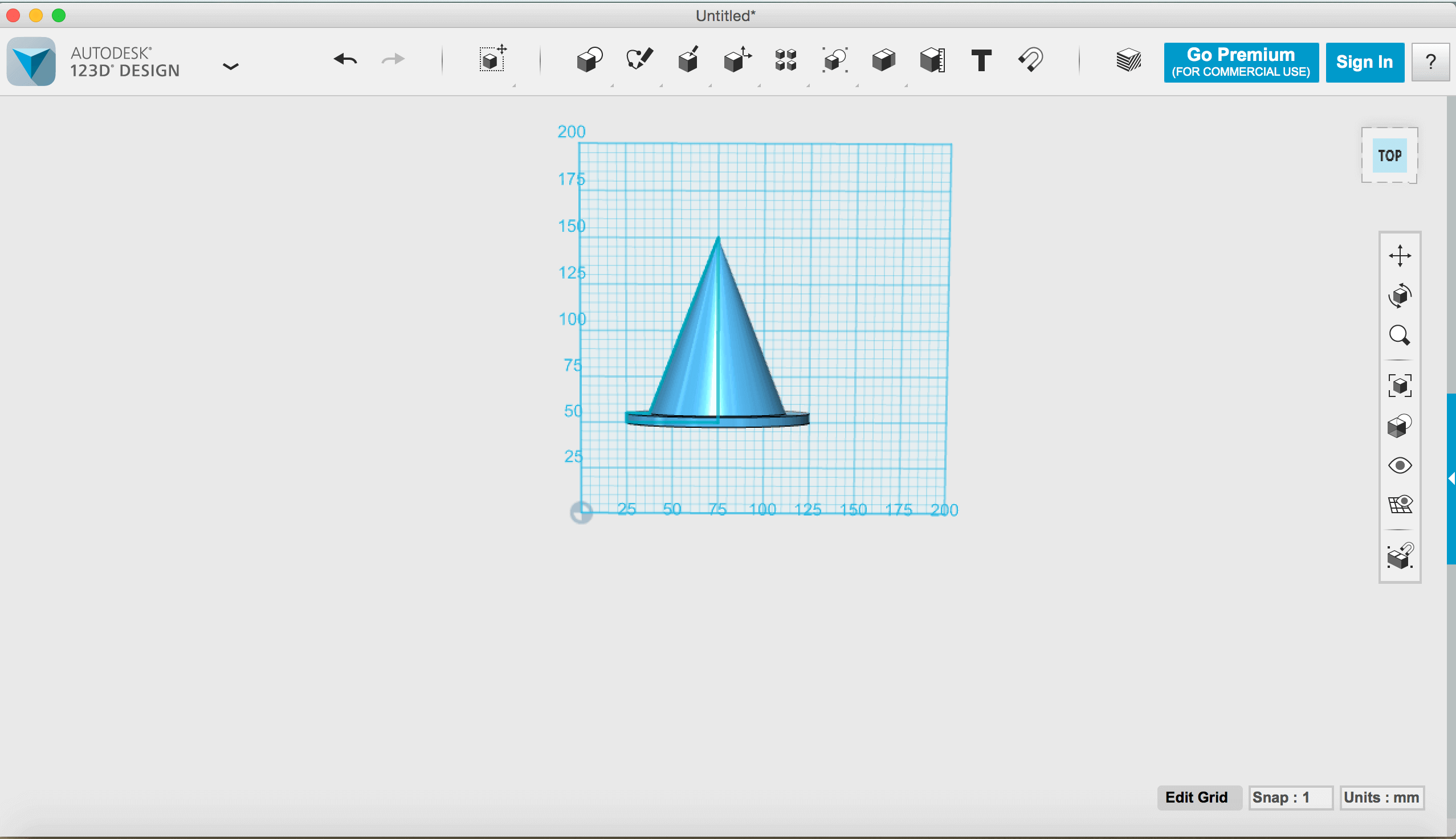Select the Text tool
This screenshot has width=1456, height=839.
pos(981,60)
